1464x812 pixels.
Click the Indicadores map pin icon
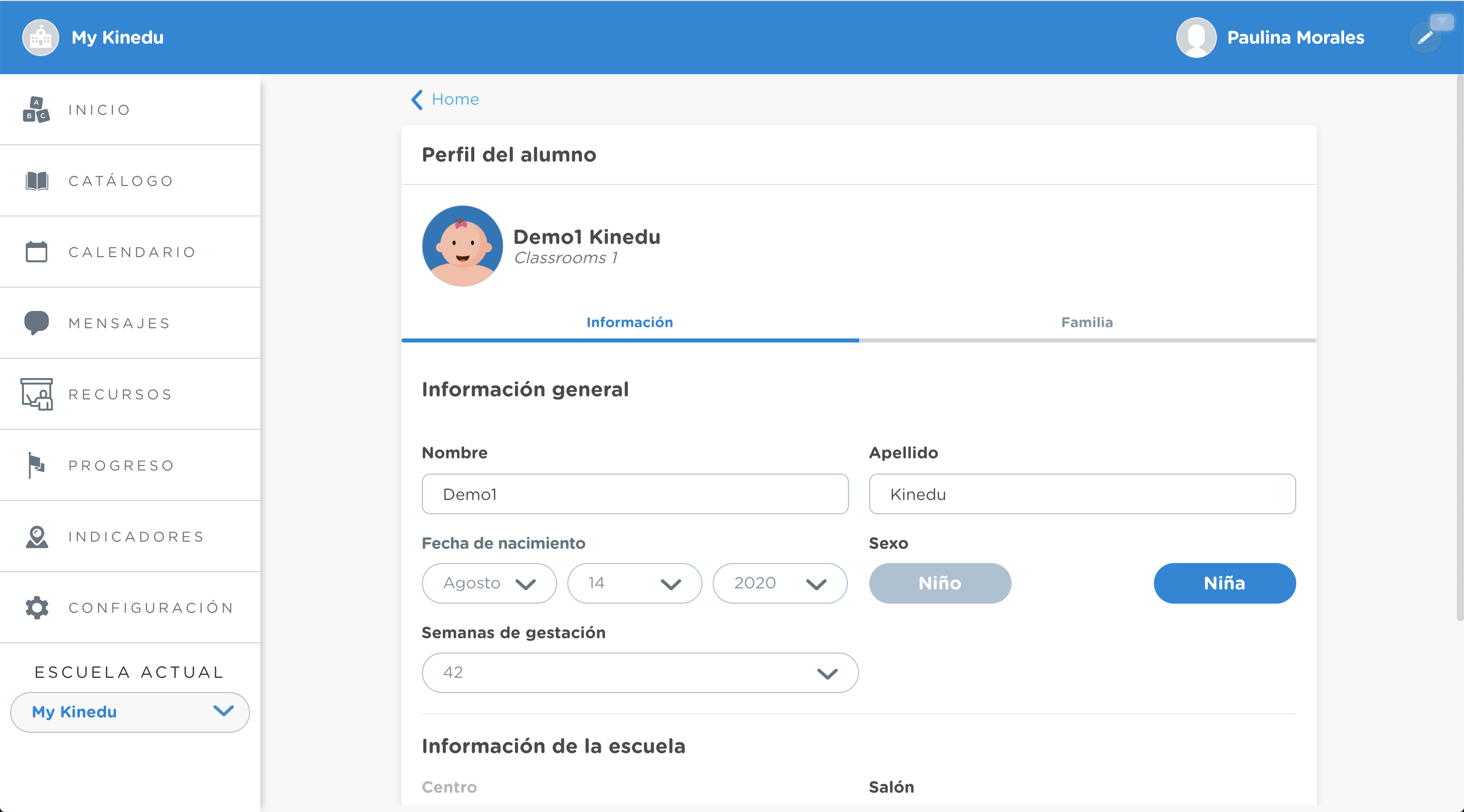[x=37, y=537]
